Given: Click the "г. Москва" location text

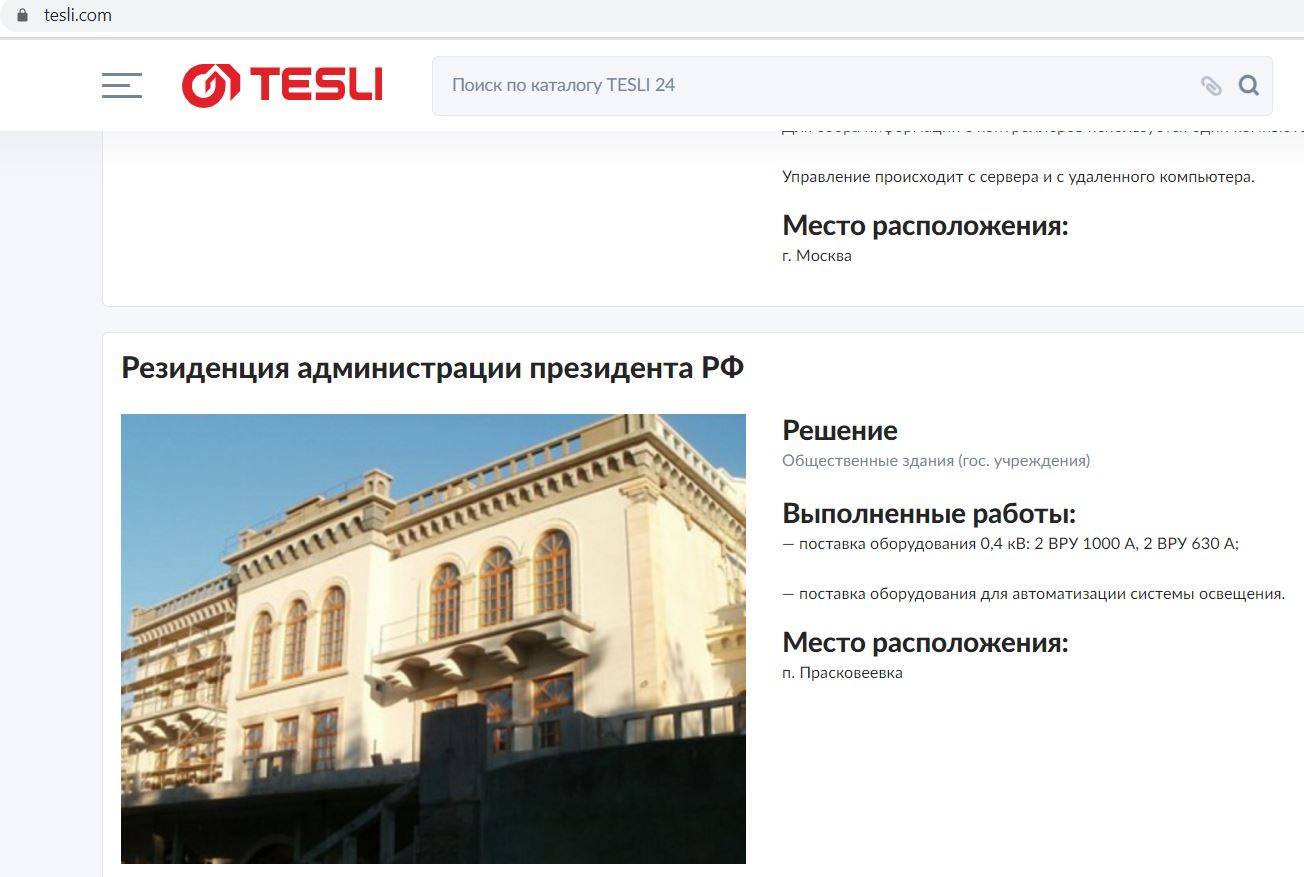Looking at the screenshot, I should [x=816, y=256].
